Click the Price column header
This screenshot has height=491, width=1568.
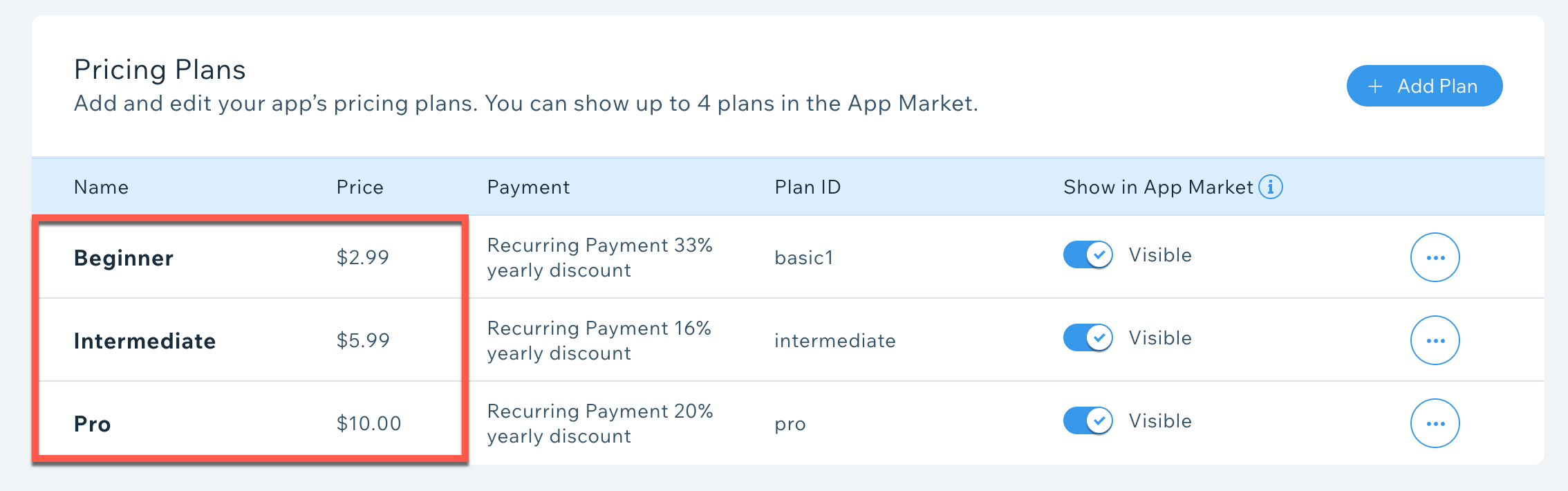coord(360,187)
